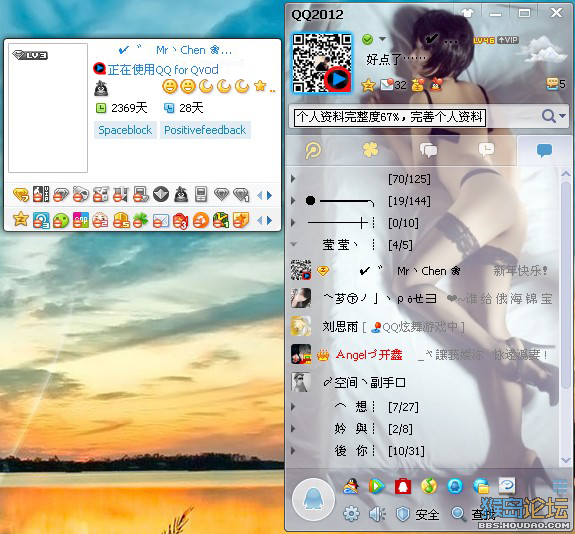This screenshot has height=534, width=575.
Task: Open the Positivefeedback link
Action: click(x=205, y=130)
